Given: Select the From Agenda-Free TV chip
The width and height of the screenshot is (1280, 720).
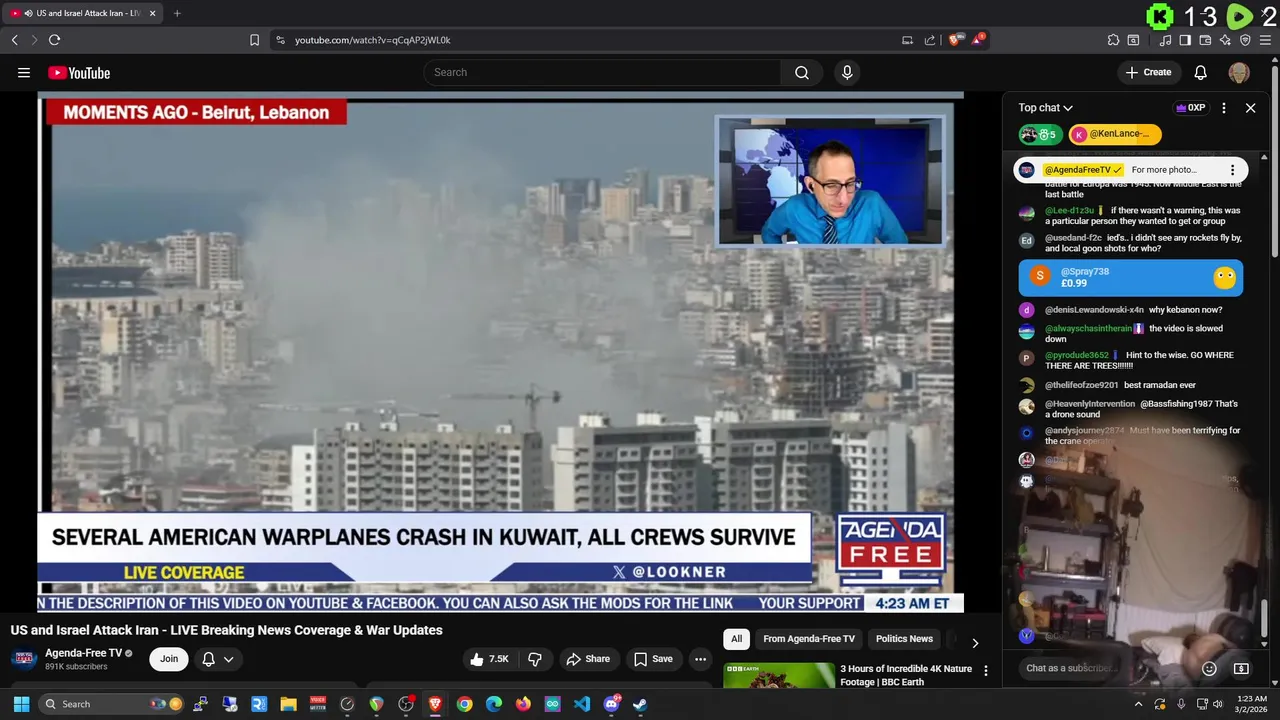Looking at the screenshot, I should 809,639.
